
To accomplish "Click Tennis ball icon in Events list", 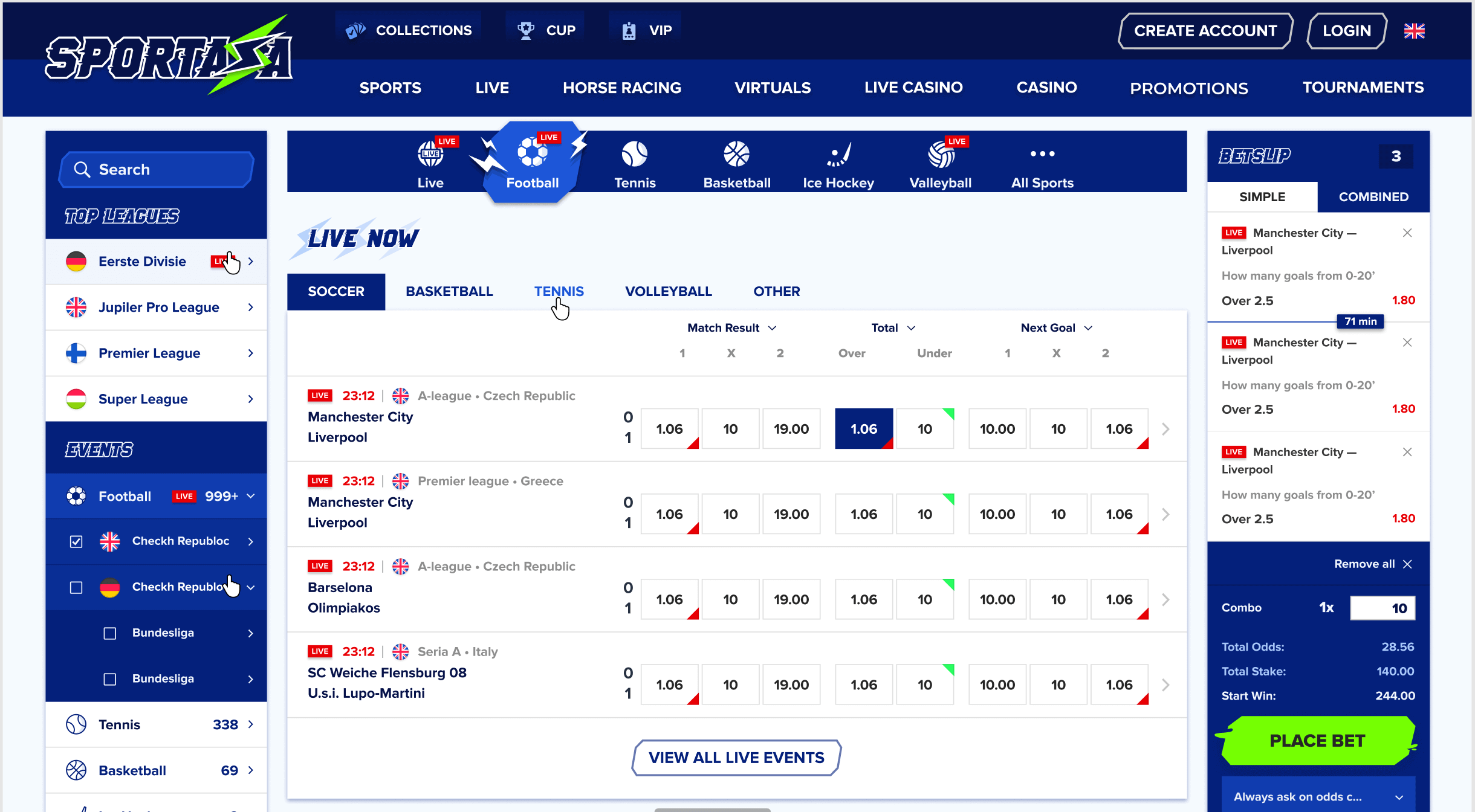I will tap(76, 724).
